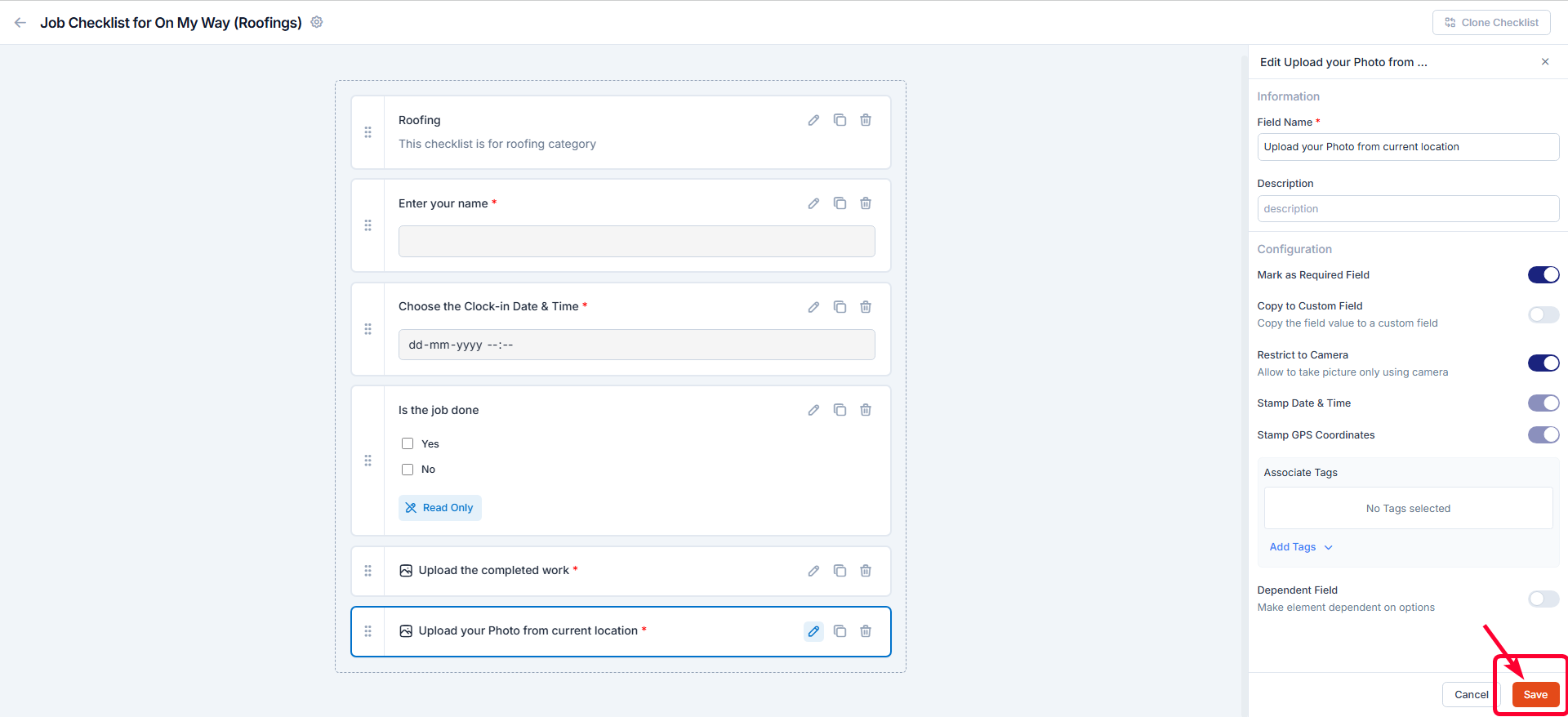Delete the Clock-in Date & Time field

click(866, 307)
